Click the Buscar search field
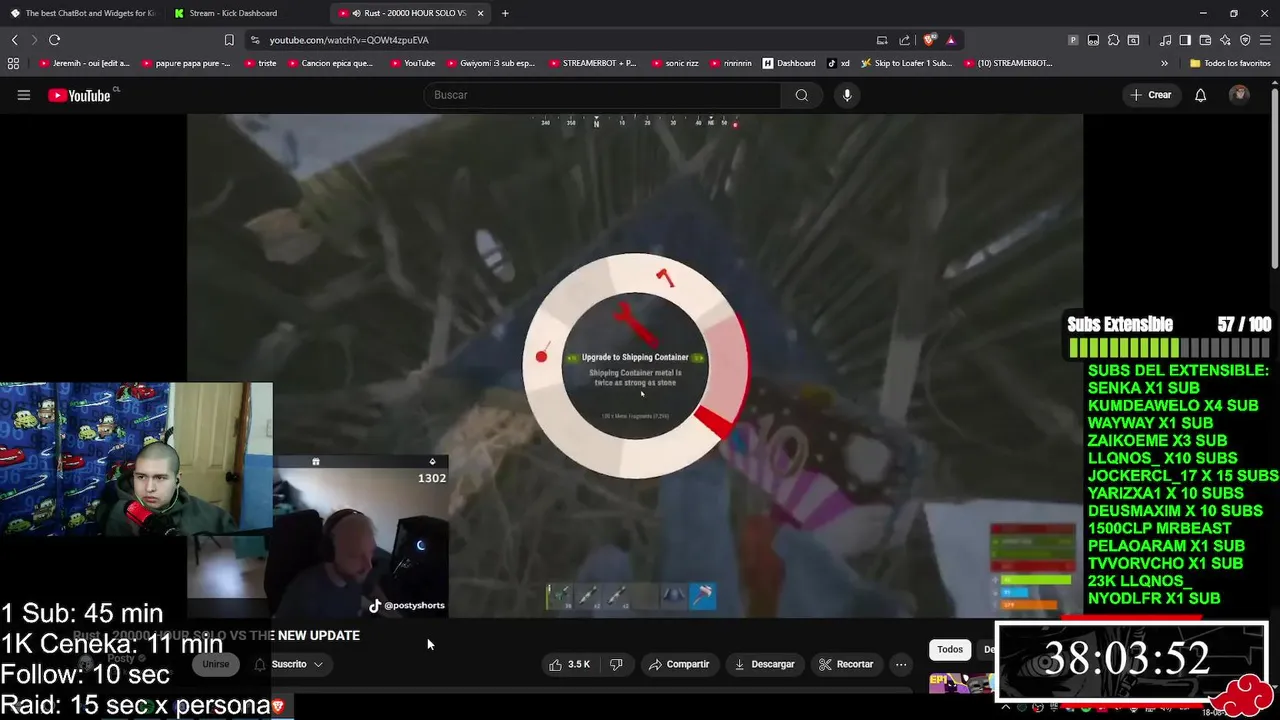 pyautogui.click(x=604, y=95)
